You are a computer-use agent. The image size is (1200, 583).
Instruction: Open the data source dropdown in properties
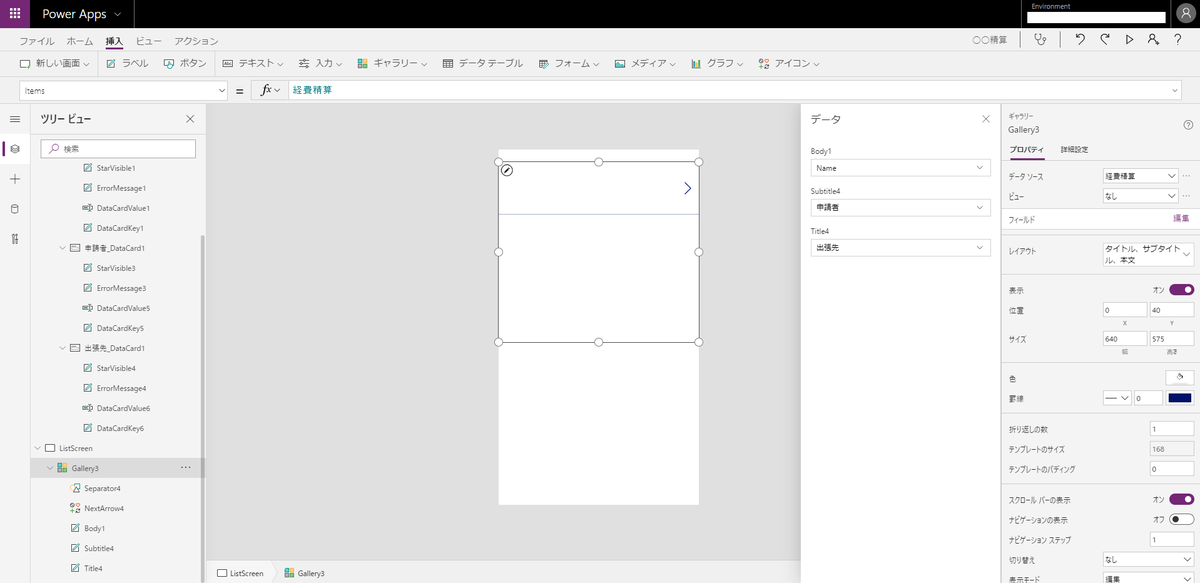coord(1140,176)
